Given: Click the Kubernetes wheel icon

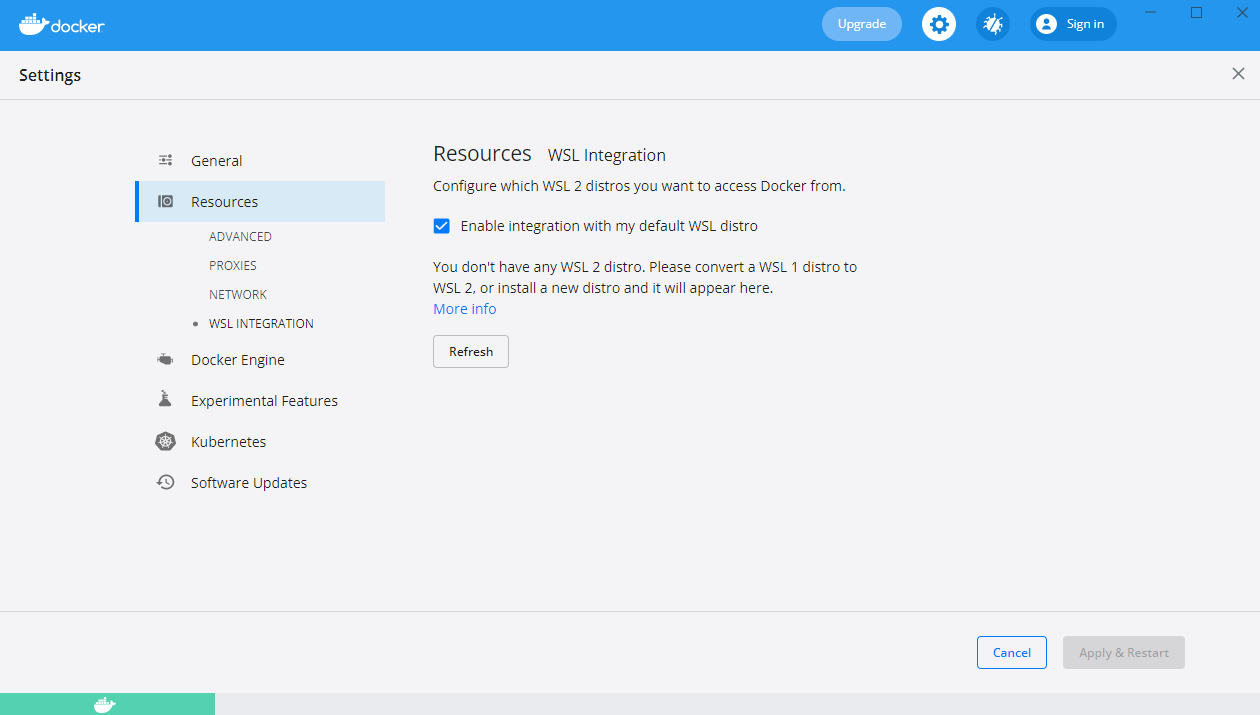Looking at the screenshot, I should (166, 441).
